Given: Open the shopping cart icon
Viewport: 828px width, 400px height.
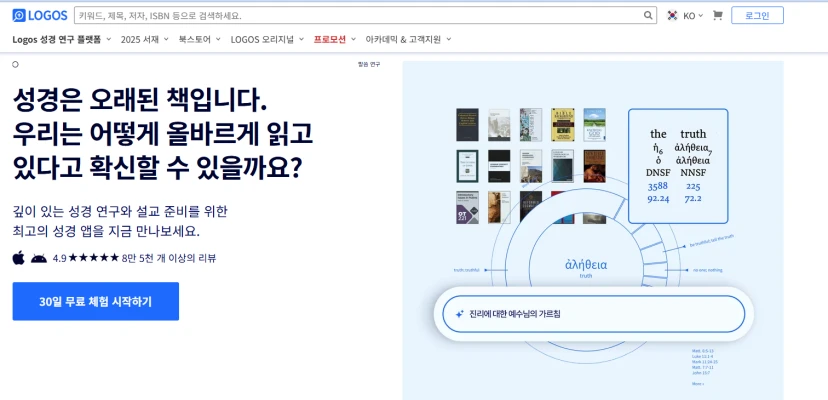Looking at the screenshot, I should click(717, 16).
